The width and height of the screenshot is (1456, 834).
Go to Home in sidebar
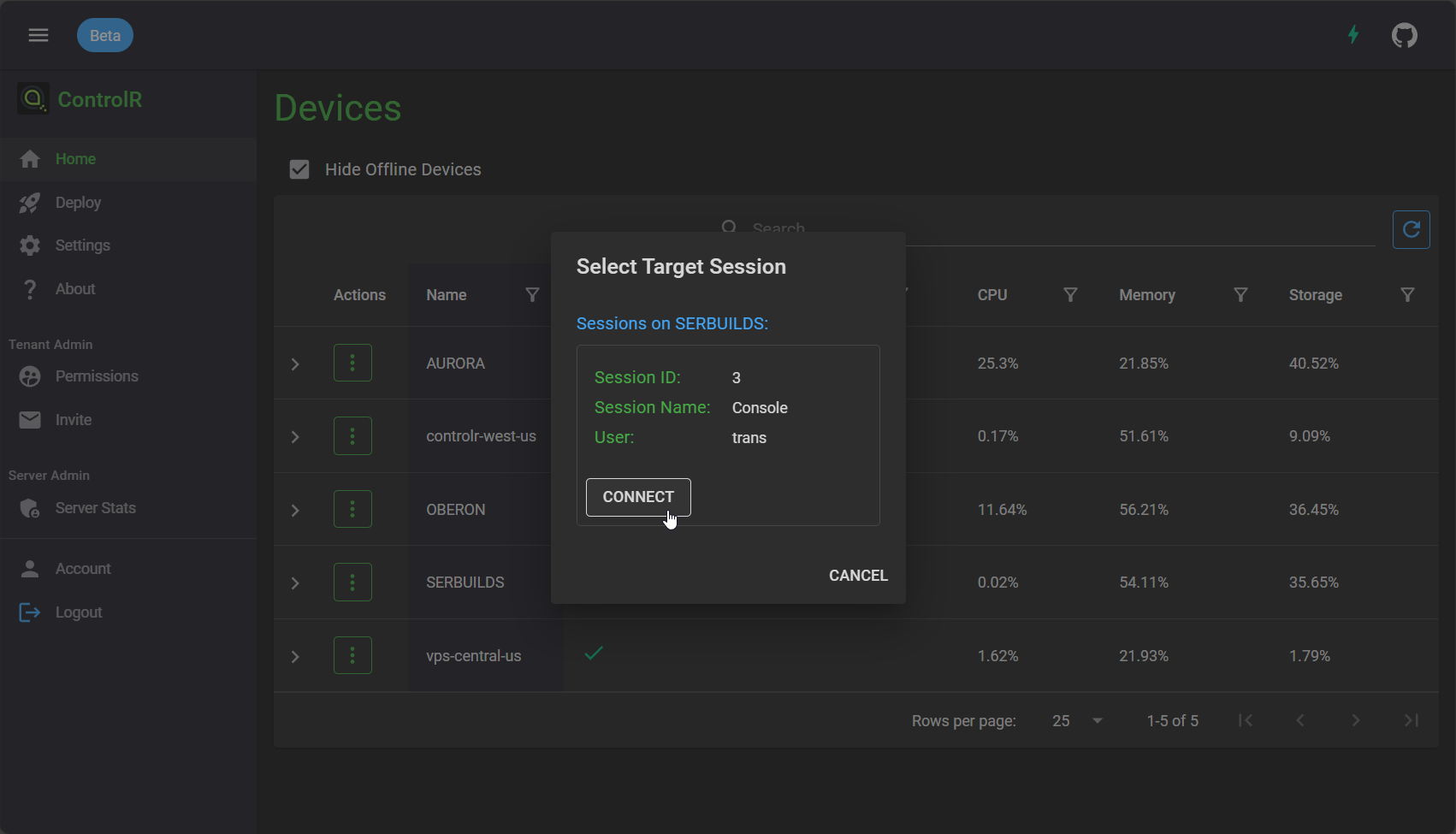(128, 159)
